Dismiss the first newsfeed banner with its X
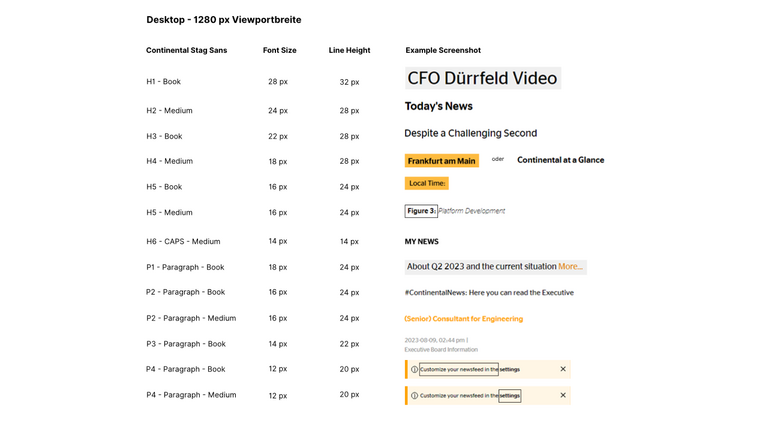The height and width of the screenshot is (432, 768). (563, 369)
